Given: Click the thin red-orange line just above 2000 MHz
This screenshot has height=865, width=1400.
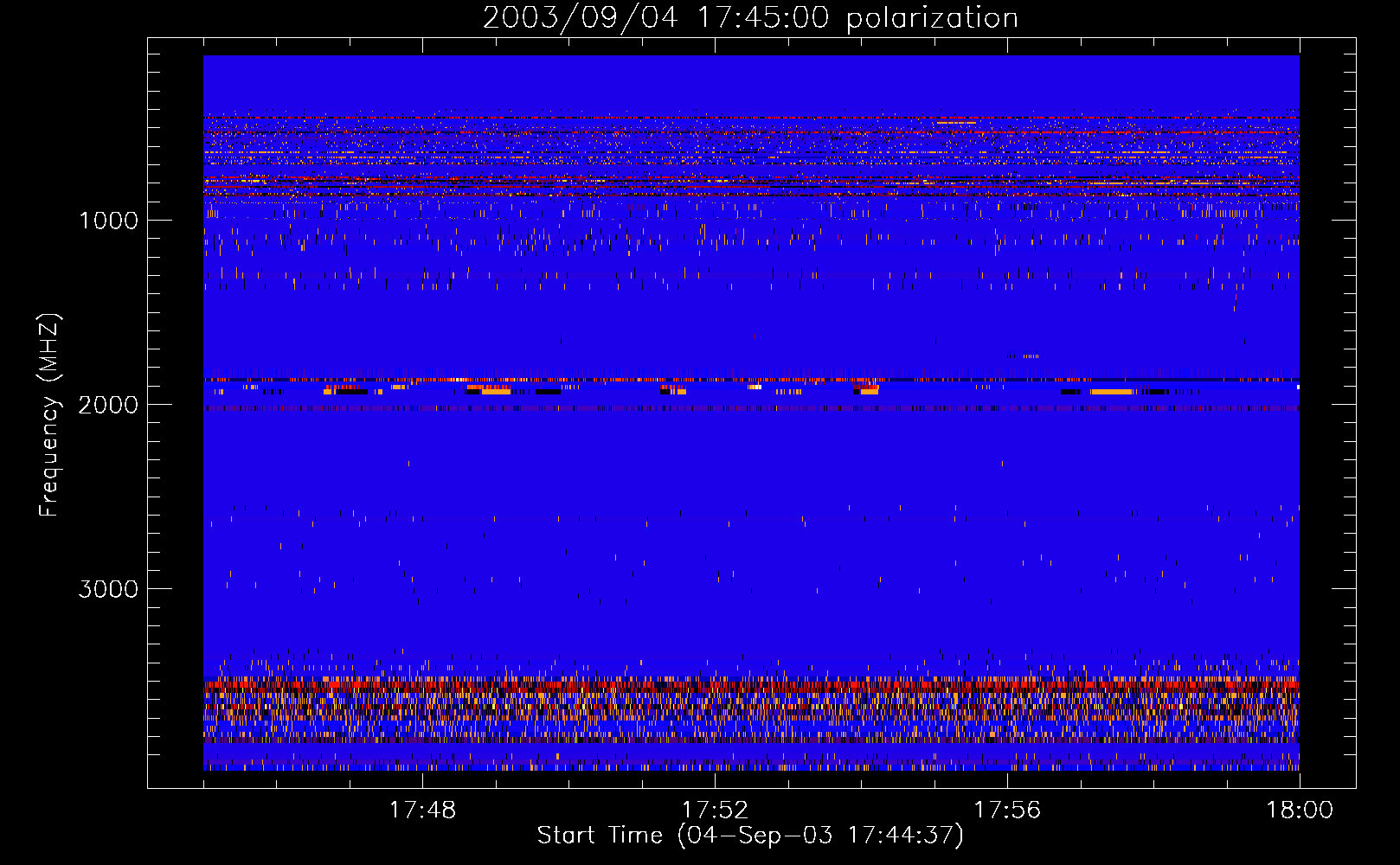Looking at the screenshot, I should 751,380.
